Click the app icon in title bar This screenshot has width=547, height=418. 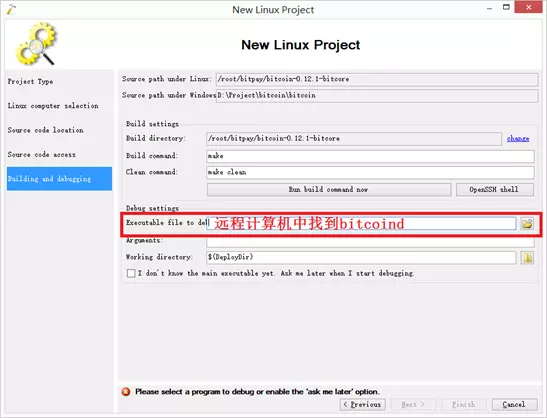11,9
